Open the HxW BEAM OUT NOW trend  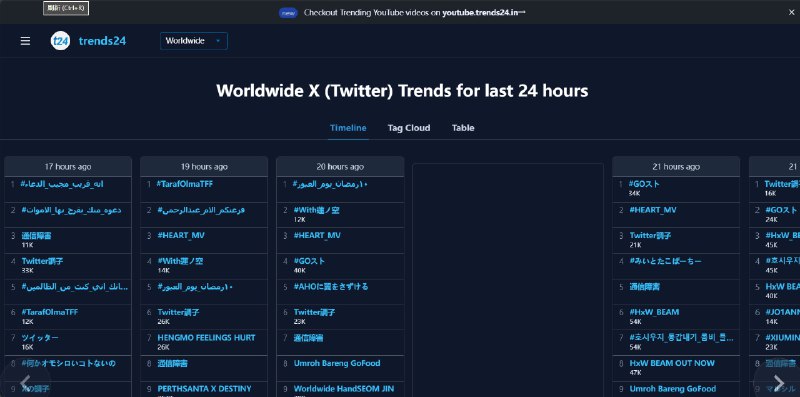(672, 363)
